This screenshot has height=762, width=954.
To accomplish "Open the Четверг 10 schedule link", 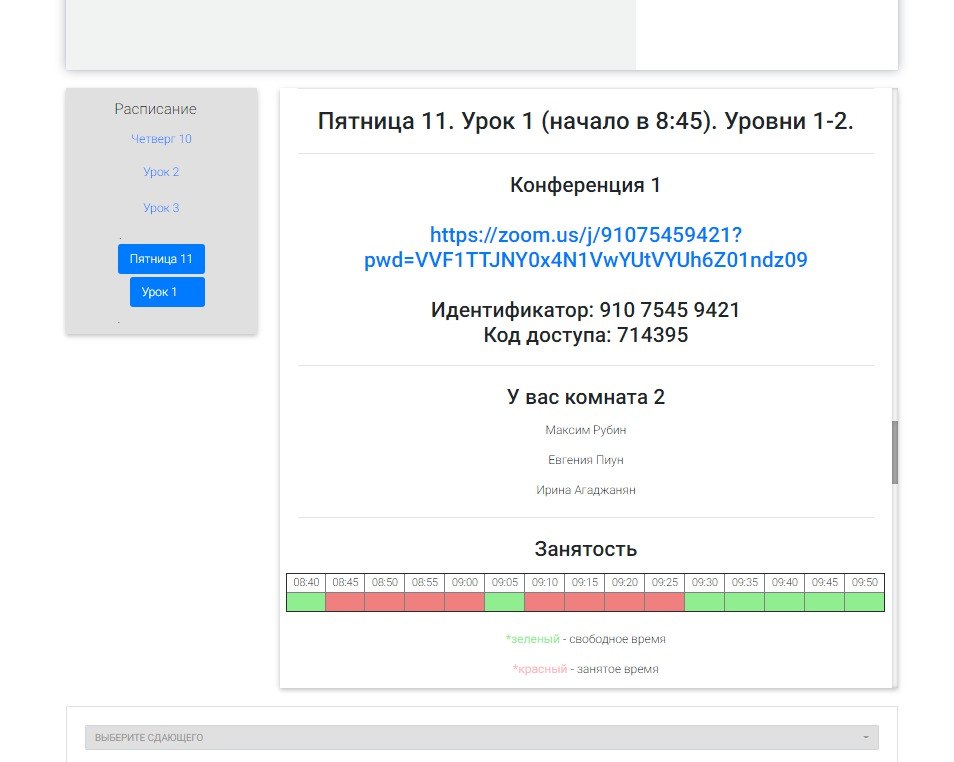I will [161, 139].
